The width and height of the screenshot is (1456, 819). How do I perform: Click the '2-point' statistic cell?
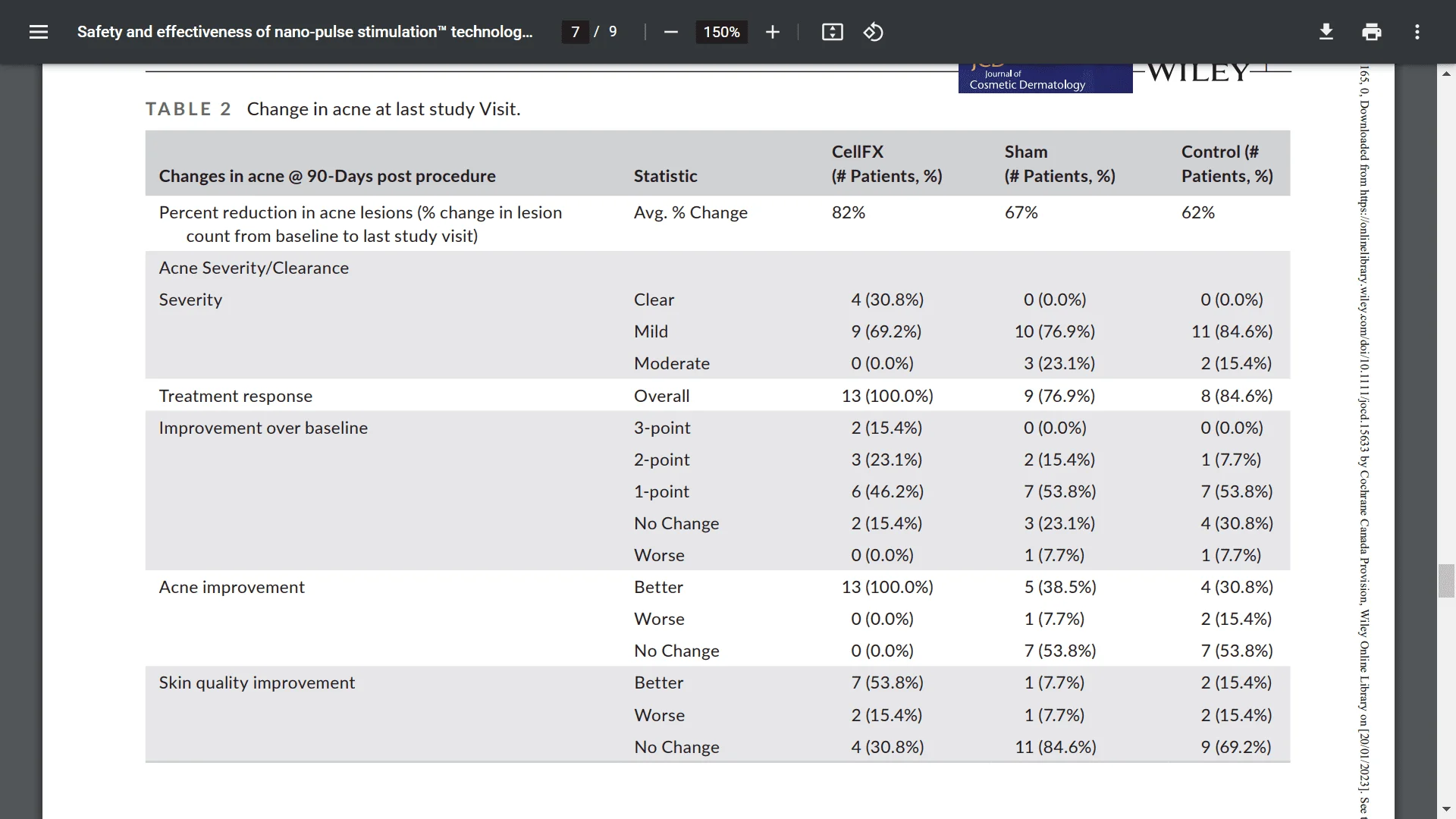click(x=661, y=460)
